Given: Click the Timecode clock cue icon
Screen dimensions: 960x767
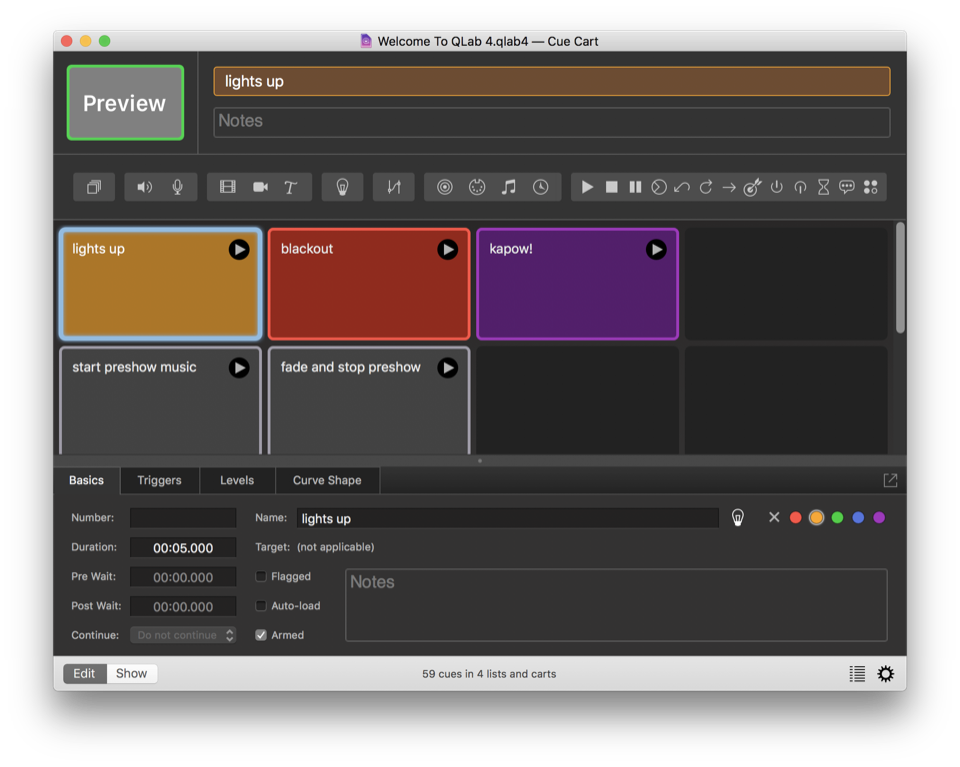Looking at the screenshot, I should point(541,187).
